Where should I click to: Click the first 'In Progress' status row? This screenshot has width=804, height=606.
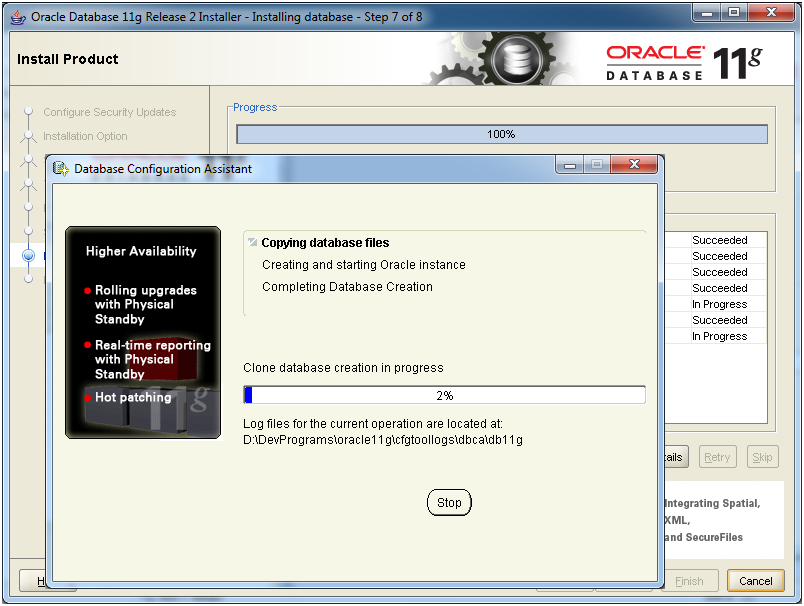point(719,304)
